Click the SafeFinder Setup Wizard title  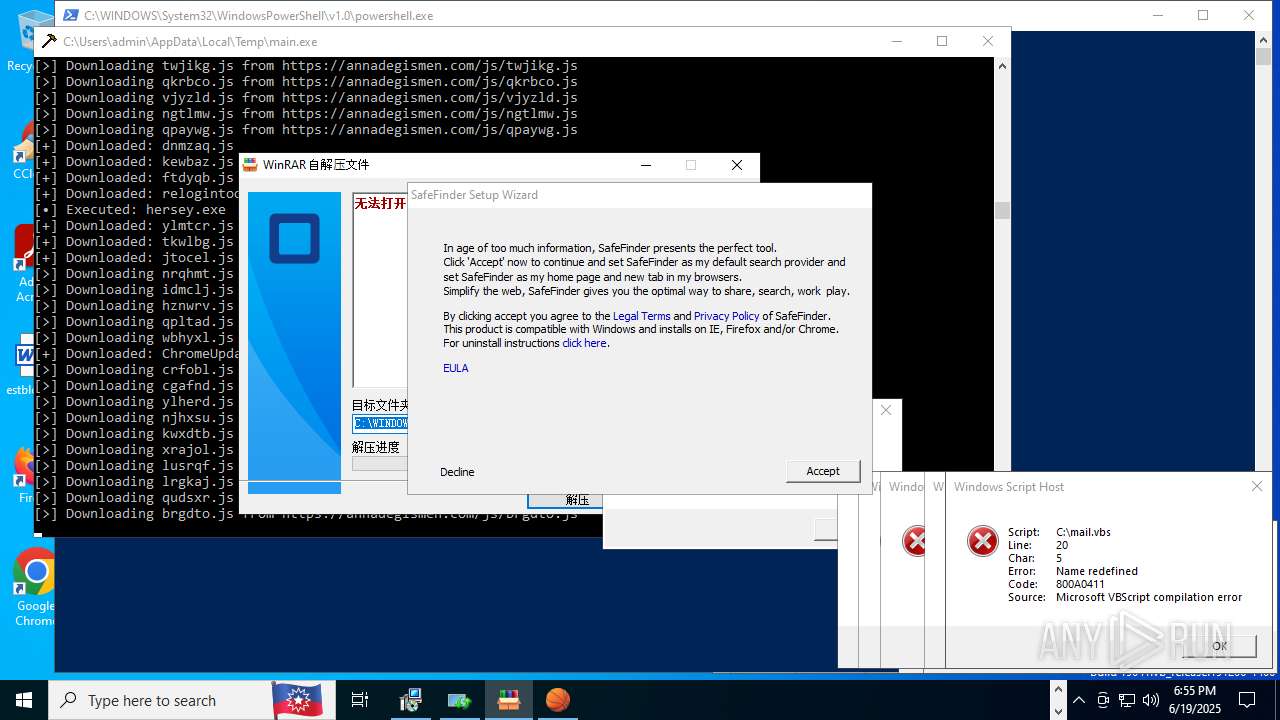click(x=474, y=195)
